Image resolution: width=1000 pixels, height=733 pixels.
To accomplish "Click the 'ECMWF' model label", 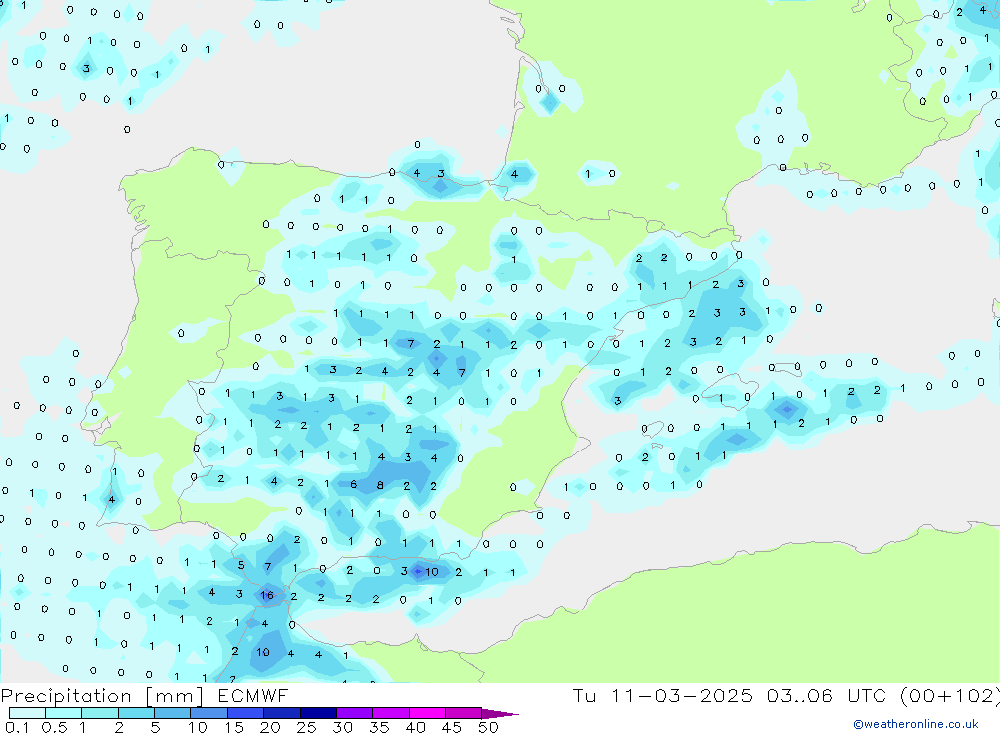I will pos(253,695).
